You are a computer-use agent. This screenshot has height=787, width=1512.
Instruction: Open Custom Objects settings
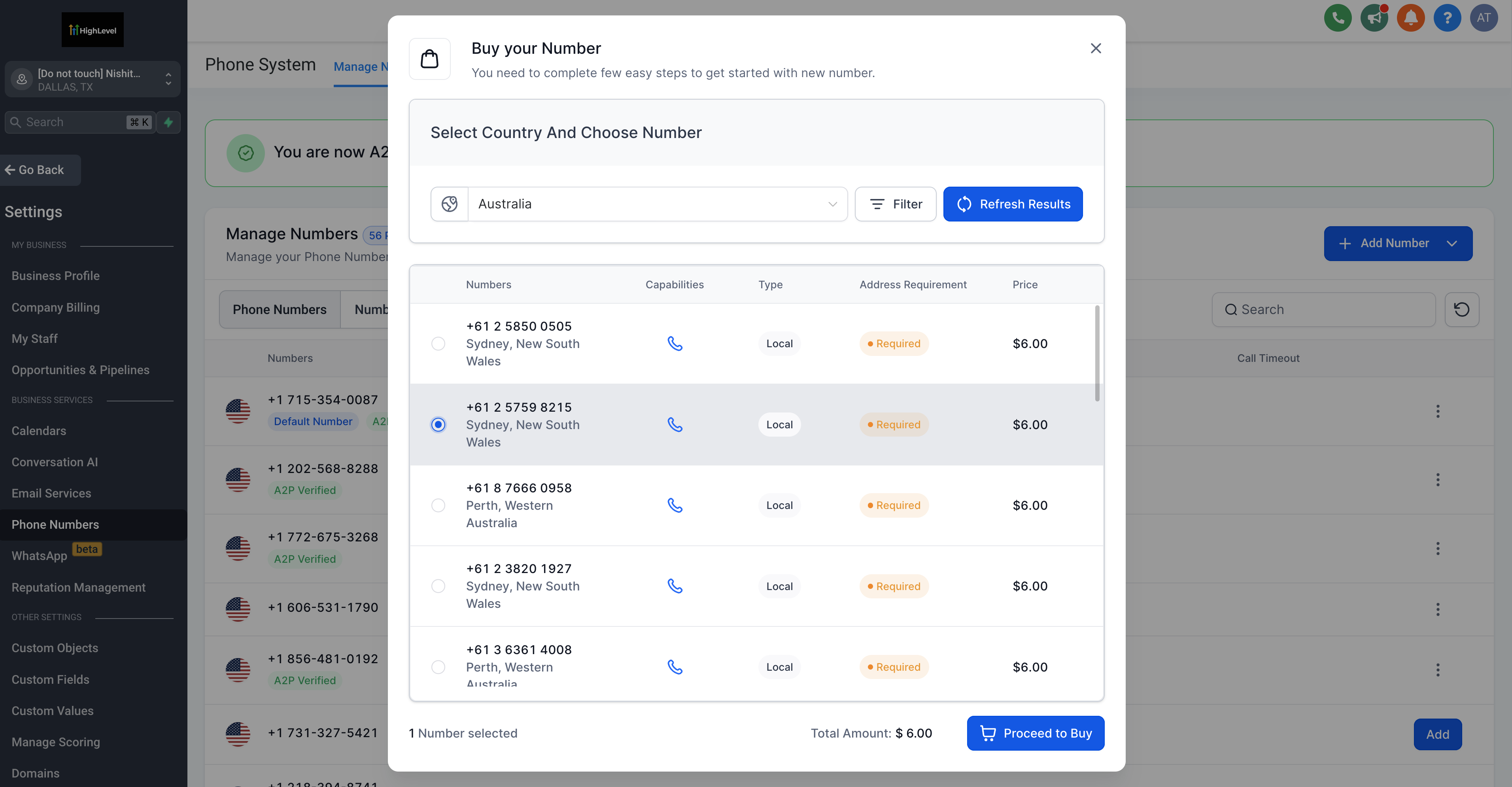[55, 648]
